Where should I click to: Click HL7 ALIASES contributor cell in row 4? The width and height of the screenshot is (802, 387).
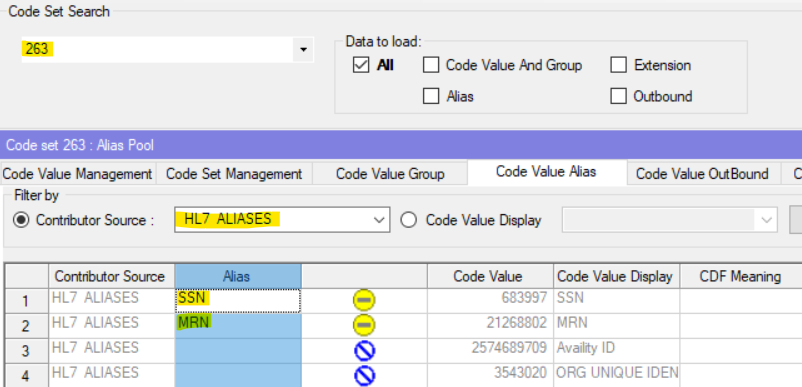point(112,376)
